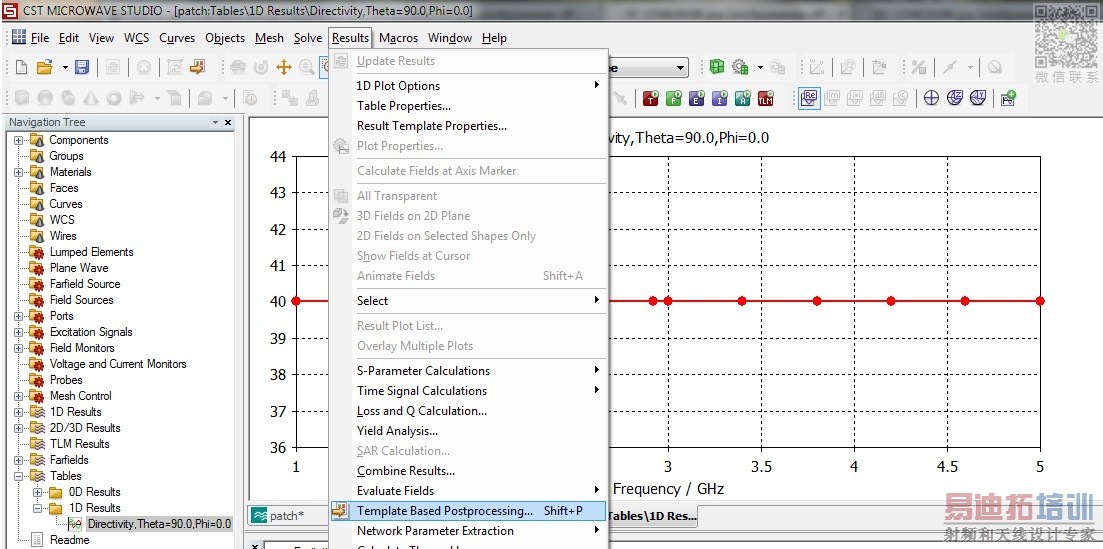The height and width of the screenshot is (549, 1103).
Task: Click the Save floppy disk icon
Action: [82, 68]
